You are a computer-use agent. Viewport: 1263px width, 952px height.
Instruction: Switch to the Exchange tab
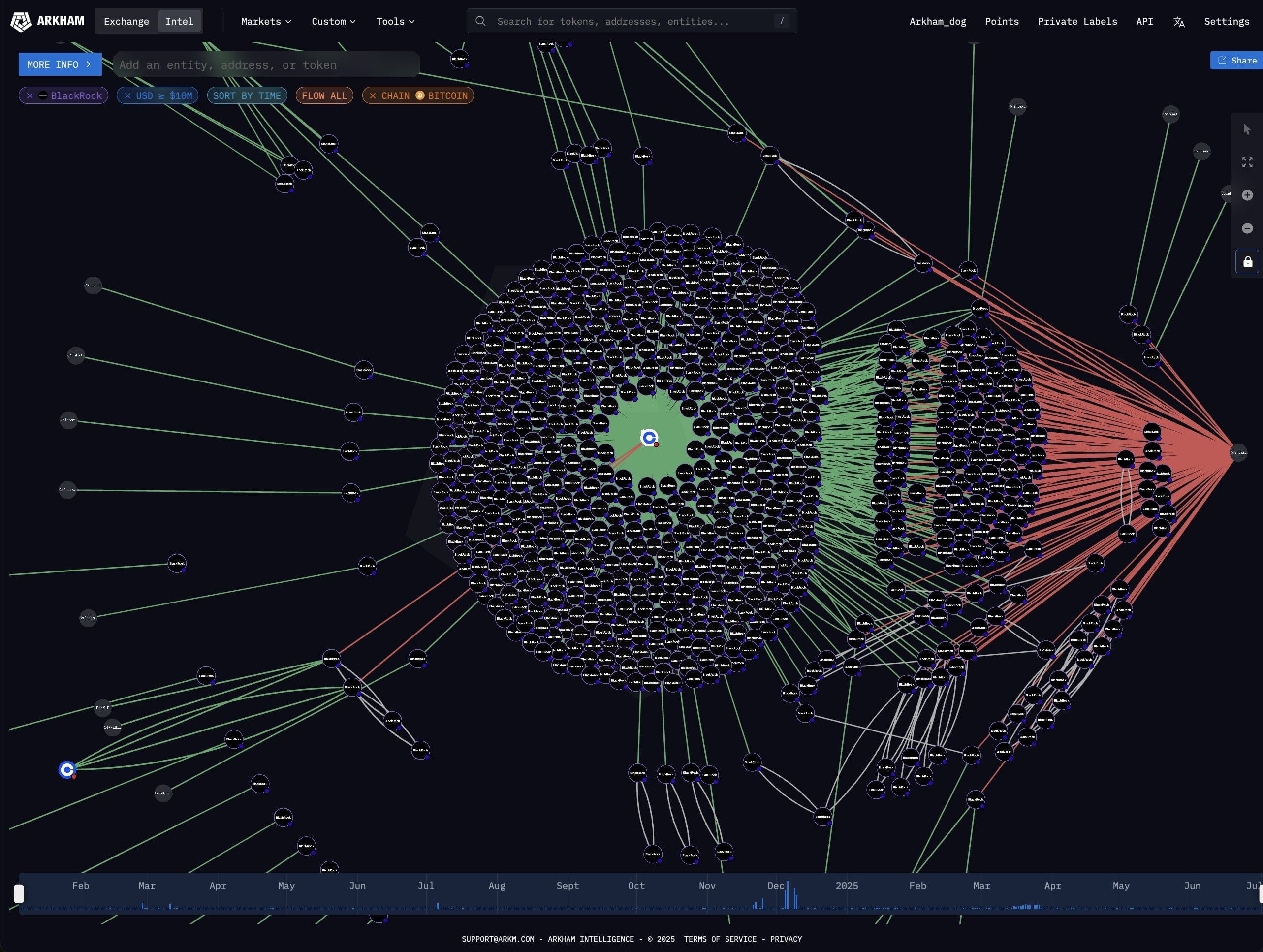pyautogui.click(x=126, y=21)
